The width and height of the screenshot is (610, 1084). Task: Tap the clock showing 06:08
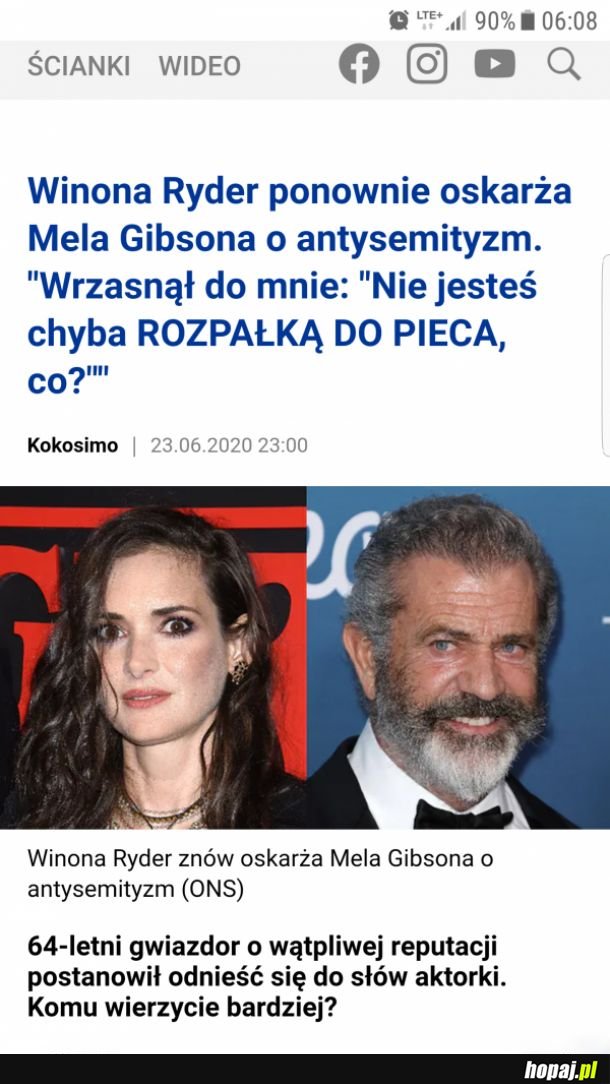coord(569,21)
